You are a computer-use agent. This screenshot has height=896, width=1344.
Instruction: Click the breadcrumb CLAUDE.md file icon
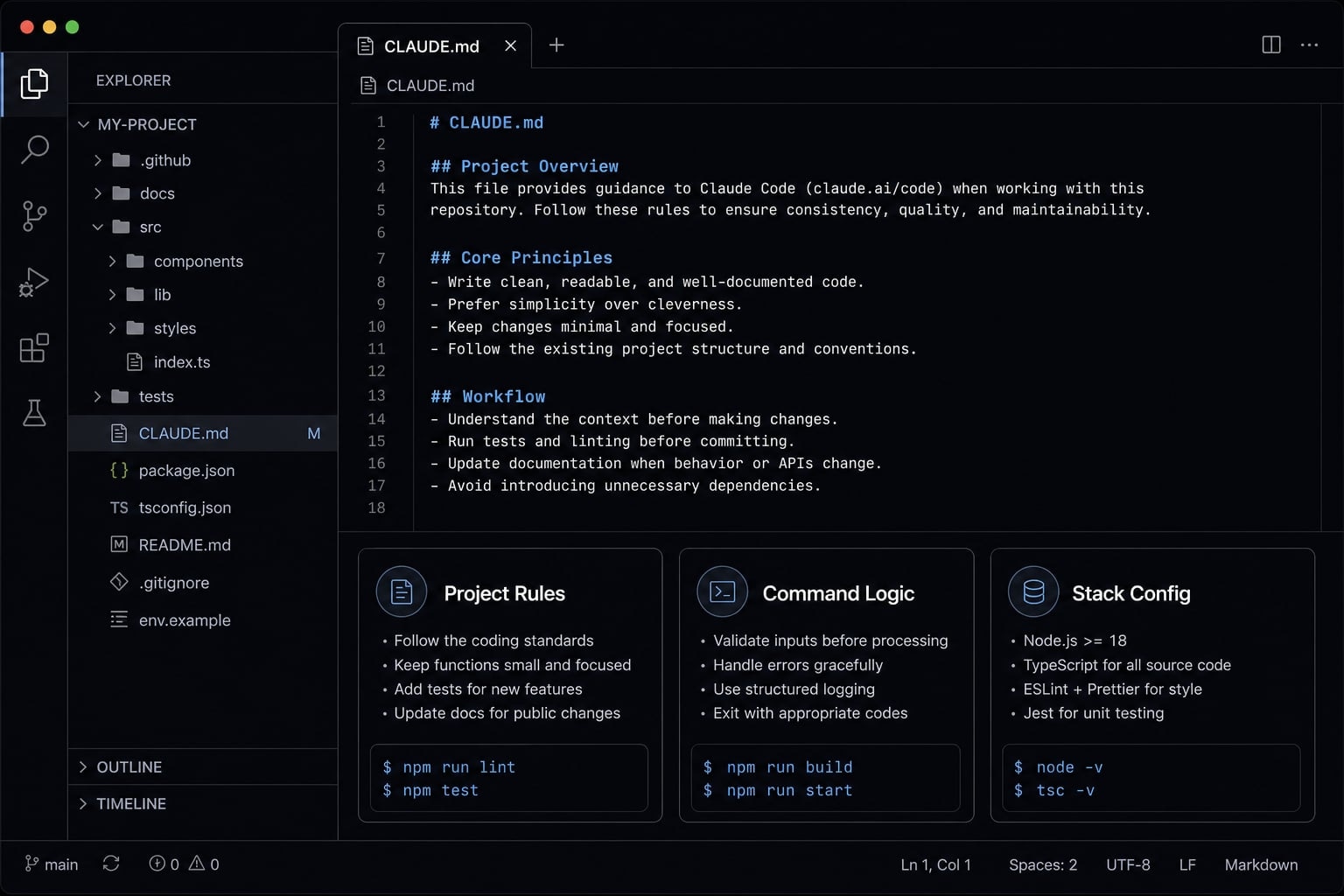click(x=368, y=85)
